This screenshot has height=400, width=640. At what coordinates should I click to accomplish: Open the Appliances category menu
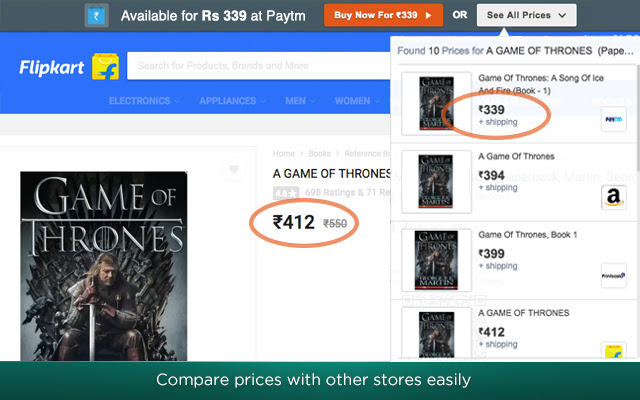pos(232,101)
